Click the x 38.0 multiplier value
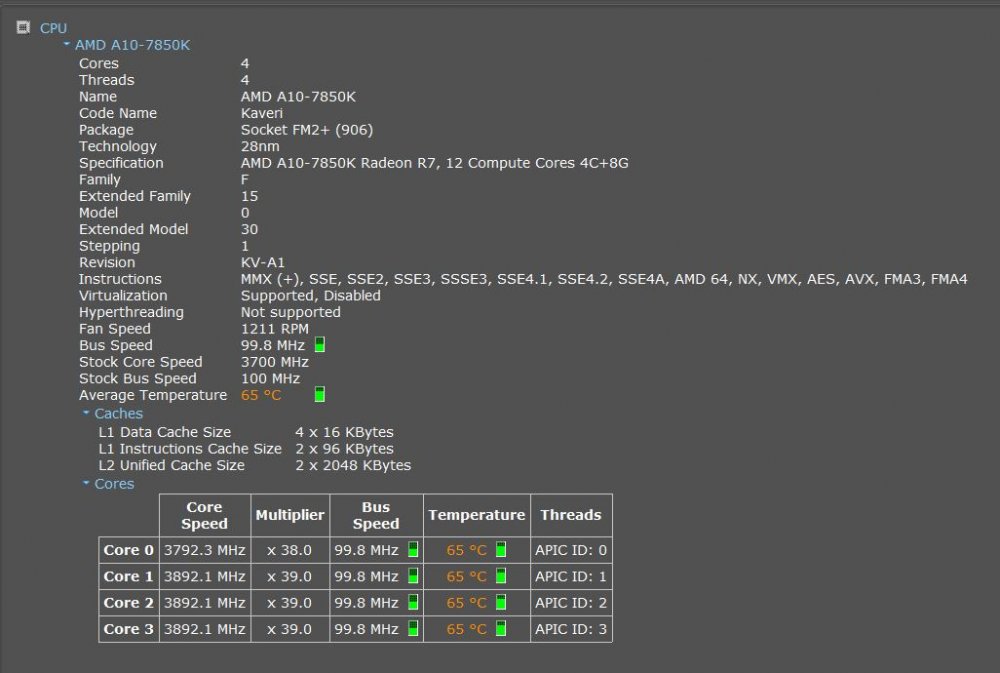 click(289, 550)
